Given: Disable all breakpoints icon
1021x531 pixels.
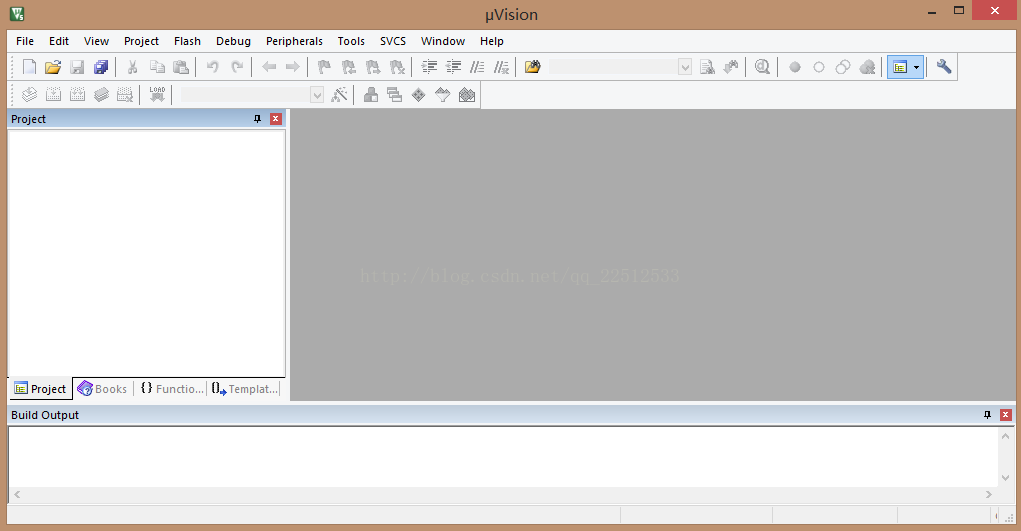Looking at the screenshot, I should point(843,67).
